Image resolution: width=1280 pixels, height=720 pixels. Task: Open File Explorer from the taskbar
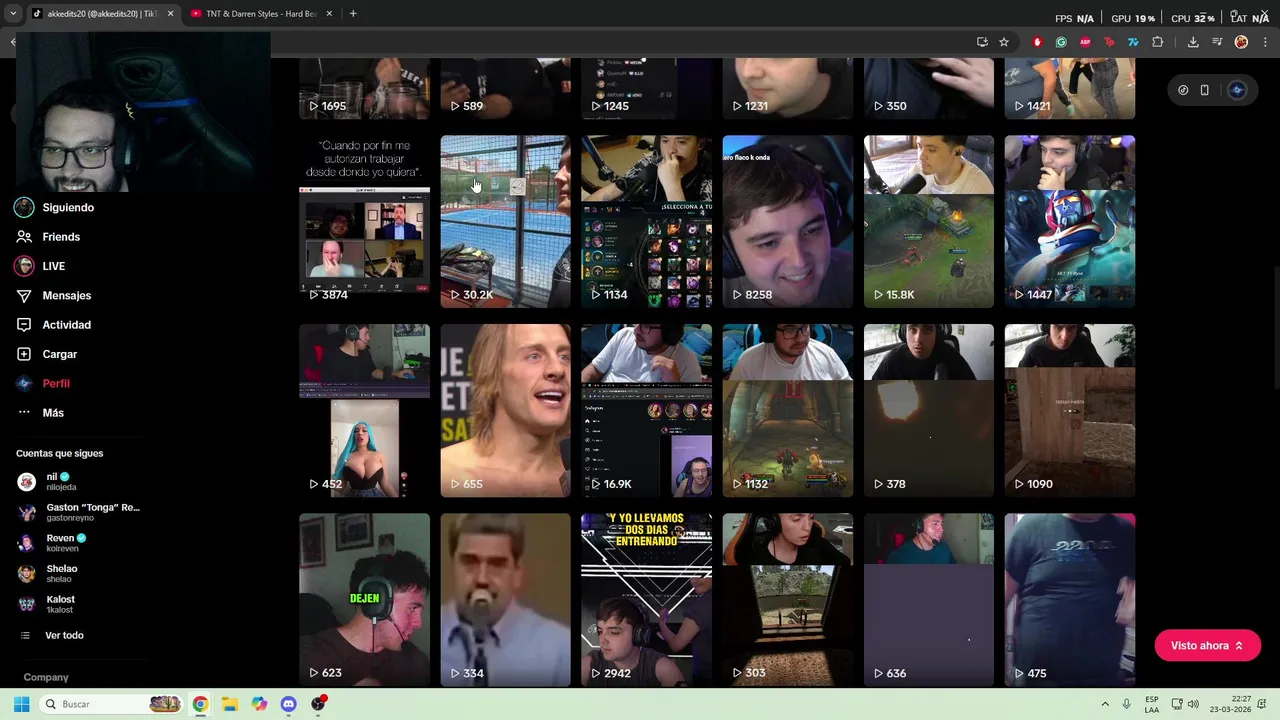(x=229, y=704)
